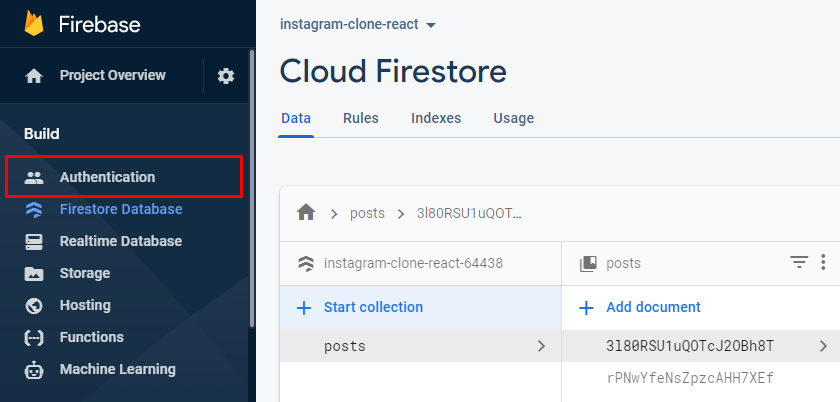840x402 pixels.
Task: Click the Storage image icon in sidebar
Action: tap(34, 273)
